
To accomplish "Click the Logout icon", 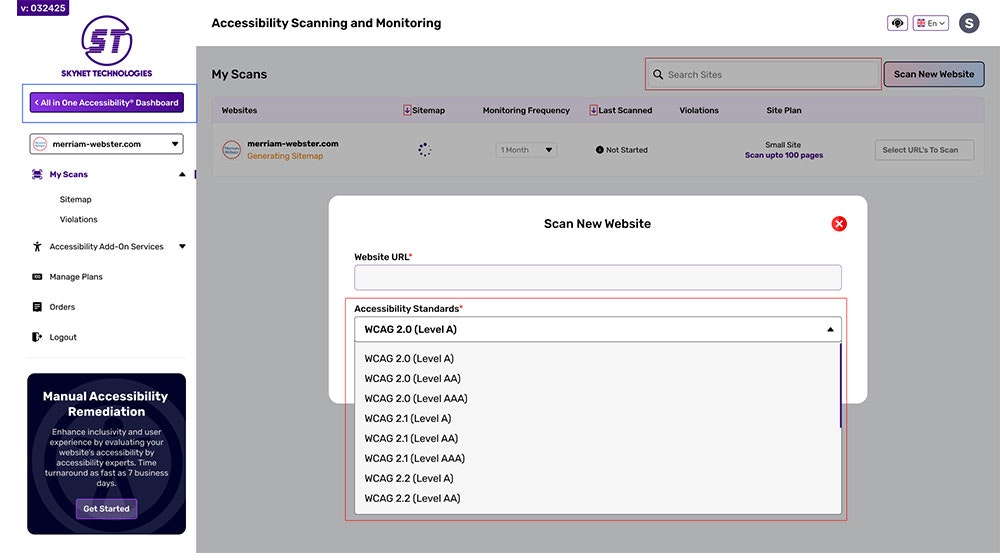I will (x=37, y=337).
